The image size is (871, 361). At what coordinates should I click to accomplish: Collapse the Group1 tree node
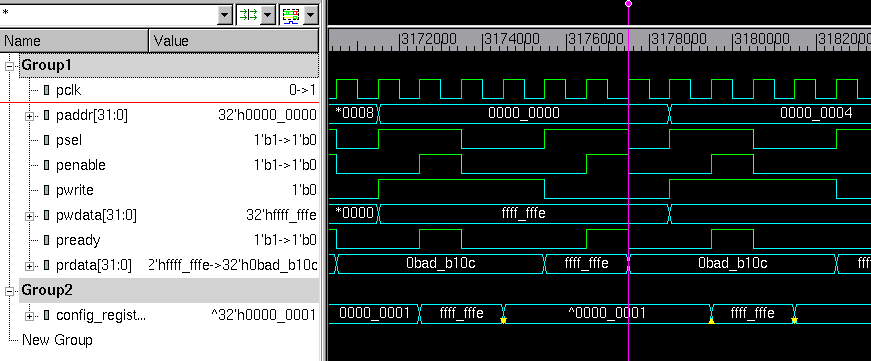9,66
